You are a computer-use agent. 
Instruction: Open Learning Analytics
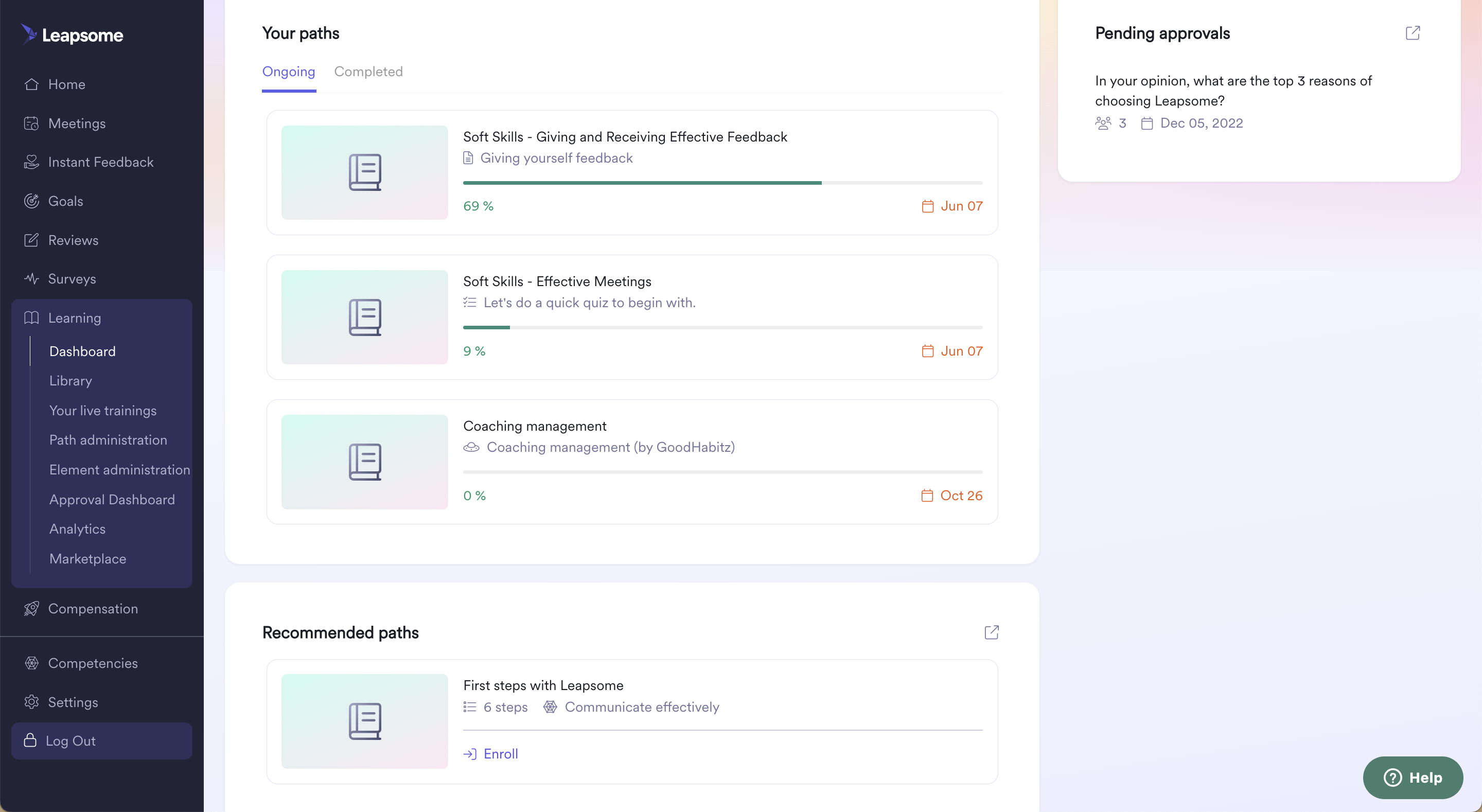78,529
